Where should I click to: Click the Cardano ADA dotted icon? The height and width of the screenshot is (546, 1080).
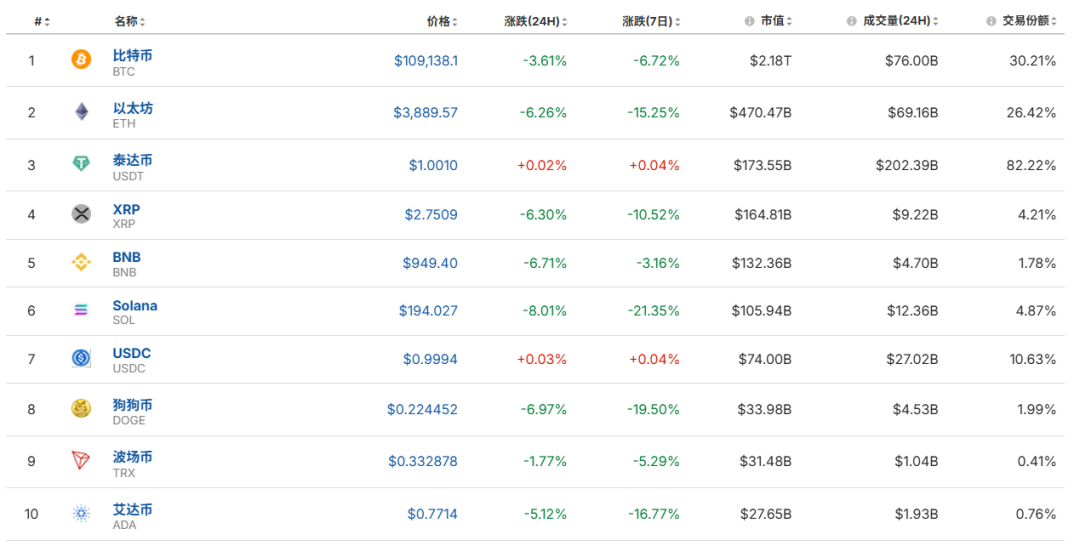[x=81, y=514]
